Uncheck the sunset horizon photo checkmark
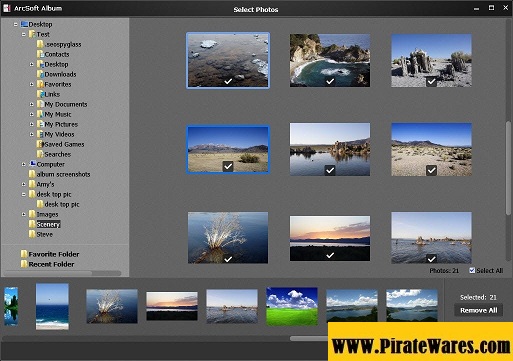Screen dimensions: 513x361 [x=330, y=255]
